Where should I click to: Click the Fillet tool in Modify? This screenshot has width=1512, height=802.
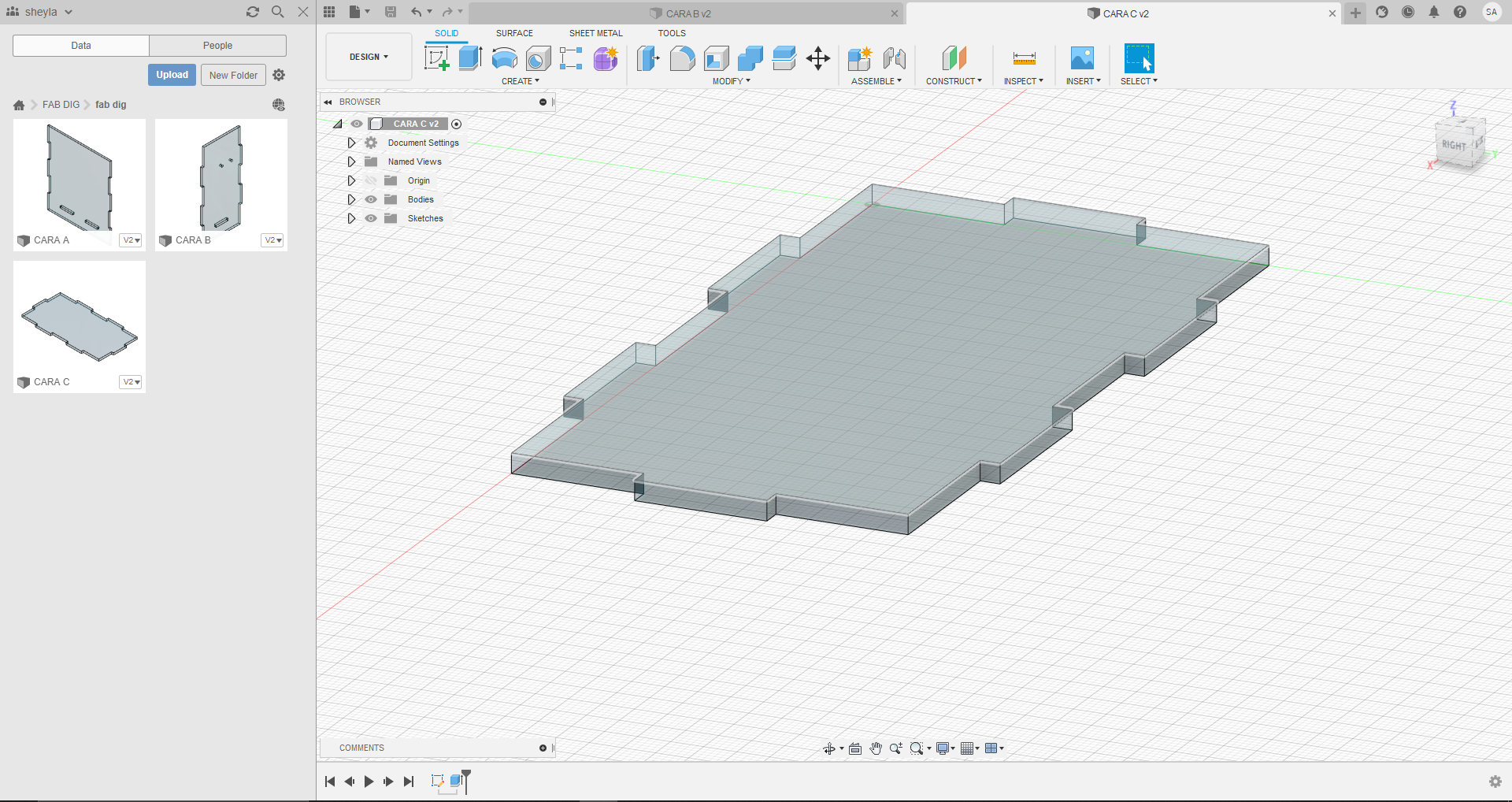coord(682,58)
